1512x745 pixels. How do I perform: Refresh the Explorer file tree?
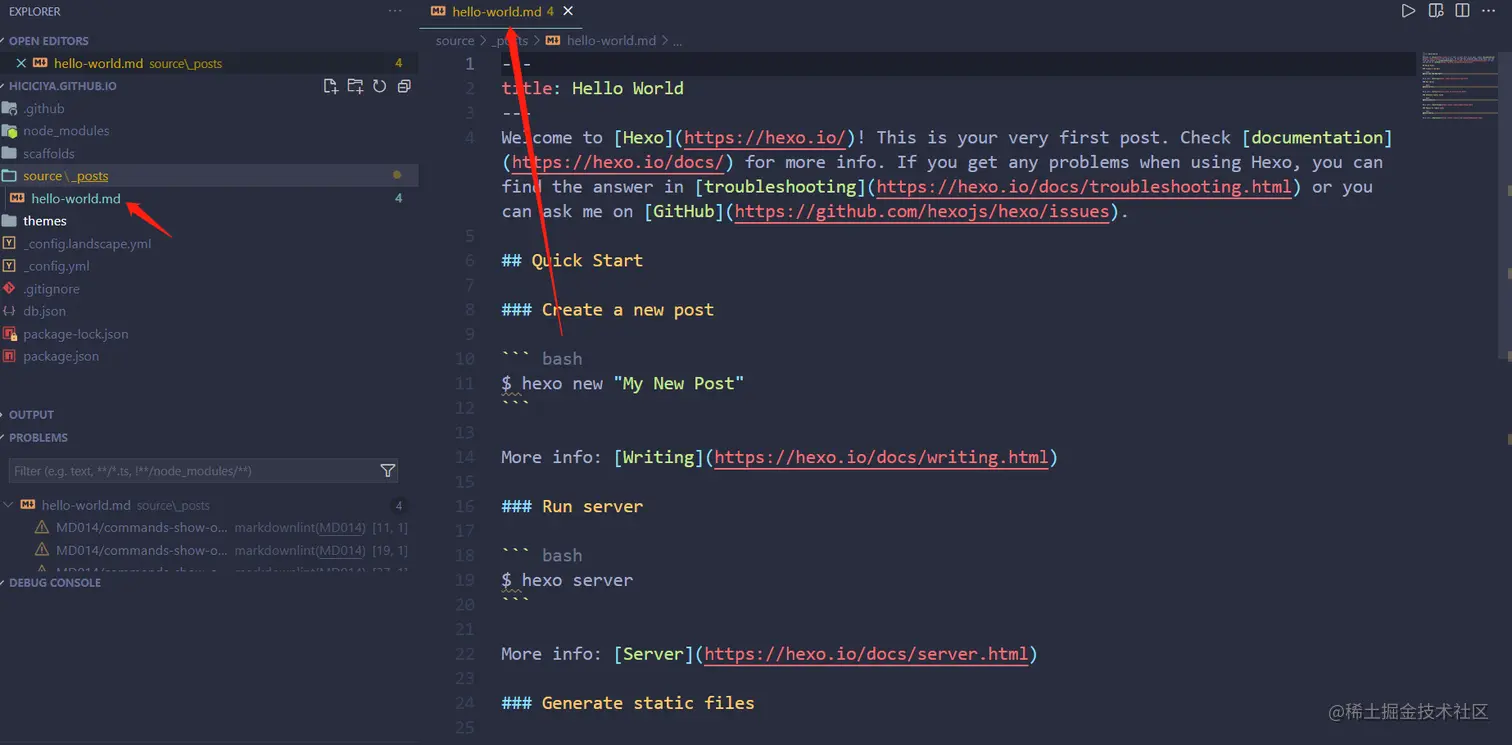(380, 87)
